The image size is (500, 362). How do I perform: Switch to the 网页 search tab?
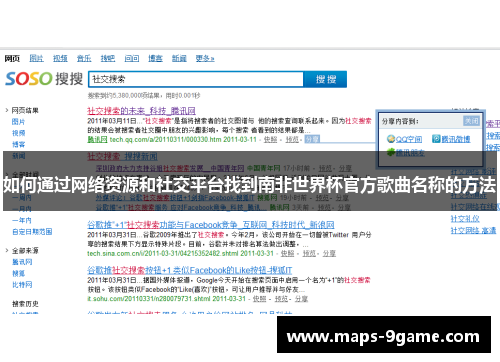point(12,59)
